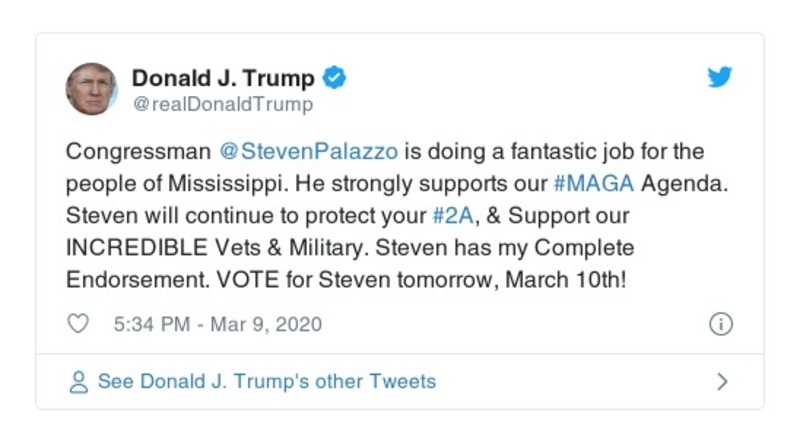
Task: Open the tweet info circle icon
Action: pos(720,325)
